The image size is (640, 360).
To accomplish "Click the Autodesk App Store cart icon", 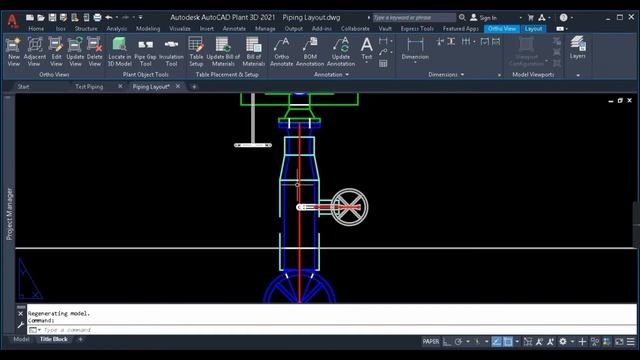I will (x=531, y=18).
